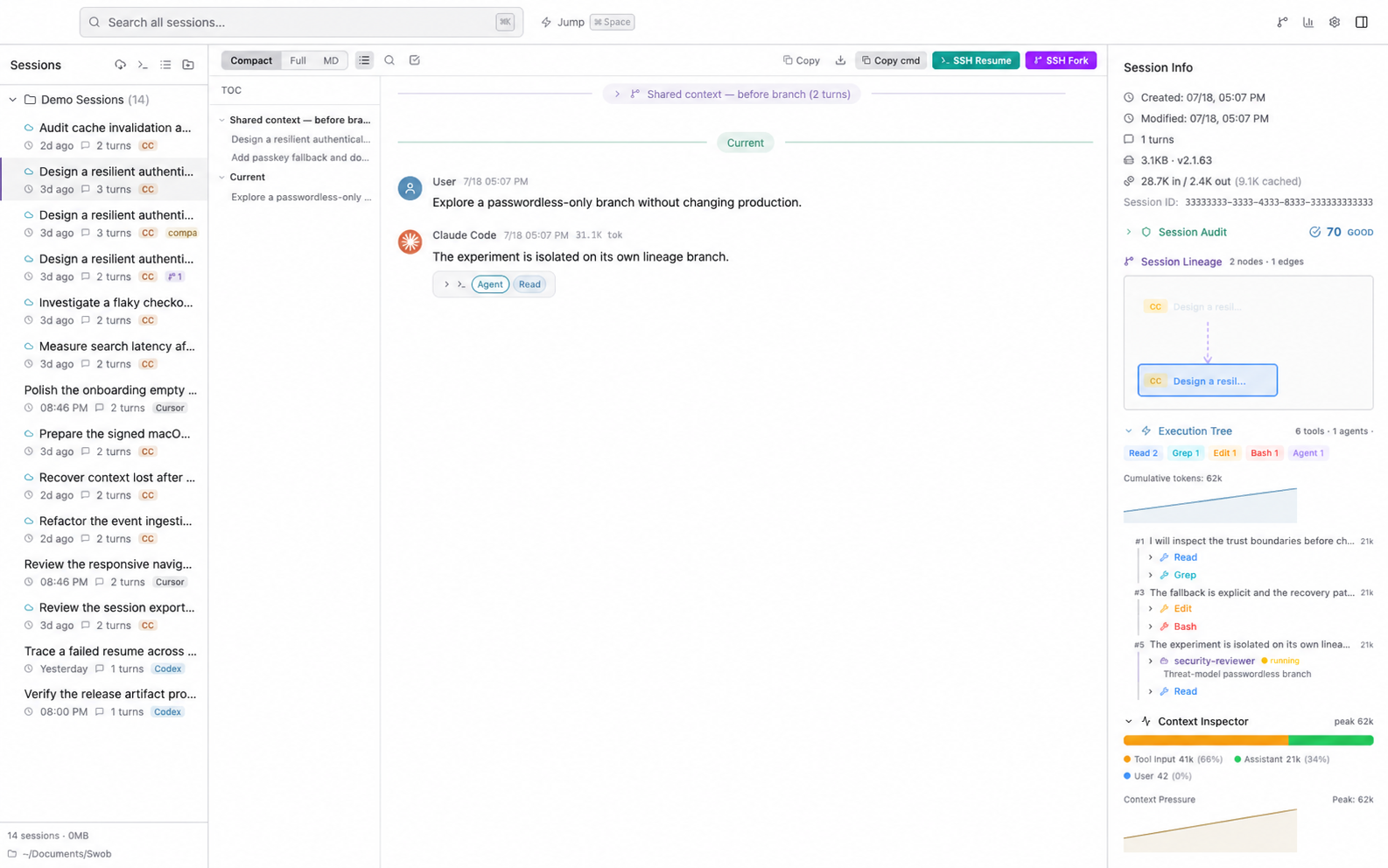Open settings with the gear icon
This screenshot has width=1388, height=868.
point(1335,22)
